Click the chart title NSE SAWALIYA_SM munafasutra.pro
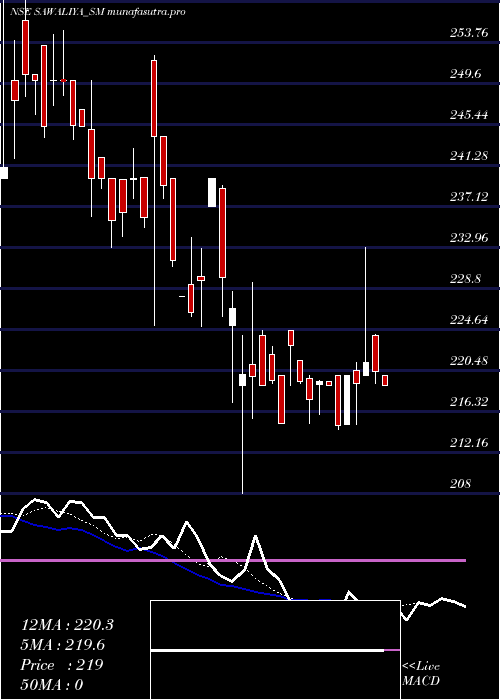This screenshot has height=700, width=500. [x=96, y=12]
